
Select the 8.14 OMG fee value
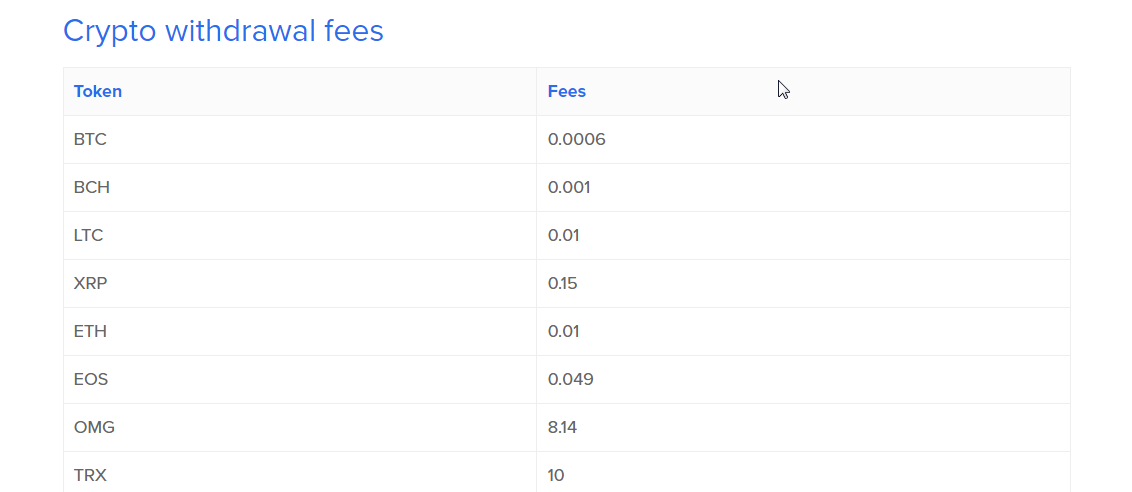coord(562,428)
